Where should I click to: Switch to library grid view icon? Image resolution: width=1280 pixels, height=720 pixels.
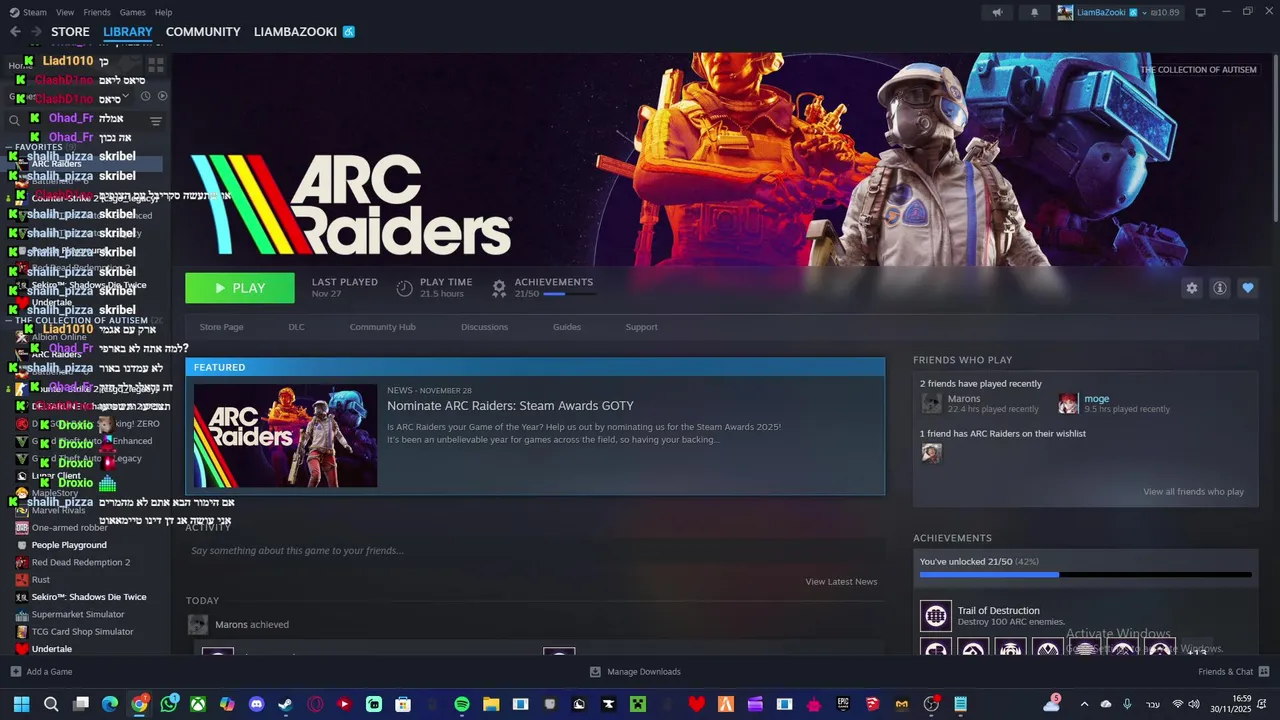pyautogui.click(x=156, y=64)
